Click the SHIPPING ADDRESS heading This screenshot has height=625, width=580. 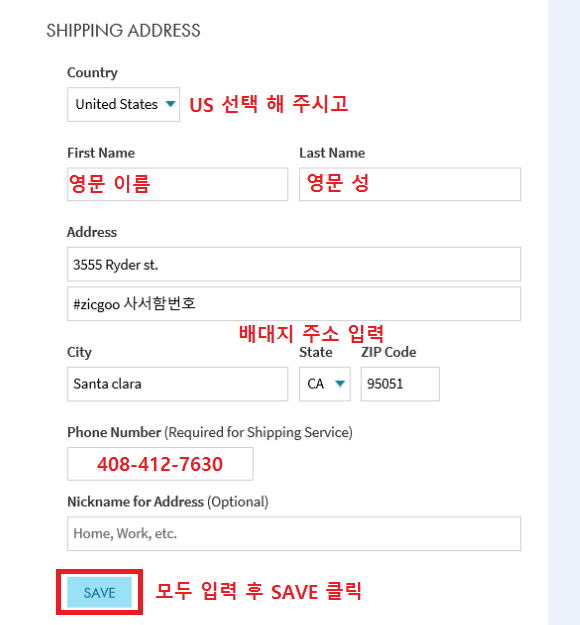tap(123, 31)
